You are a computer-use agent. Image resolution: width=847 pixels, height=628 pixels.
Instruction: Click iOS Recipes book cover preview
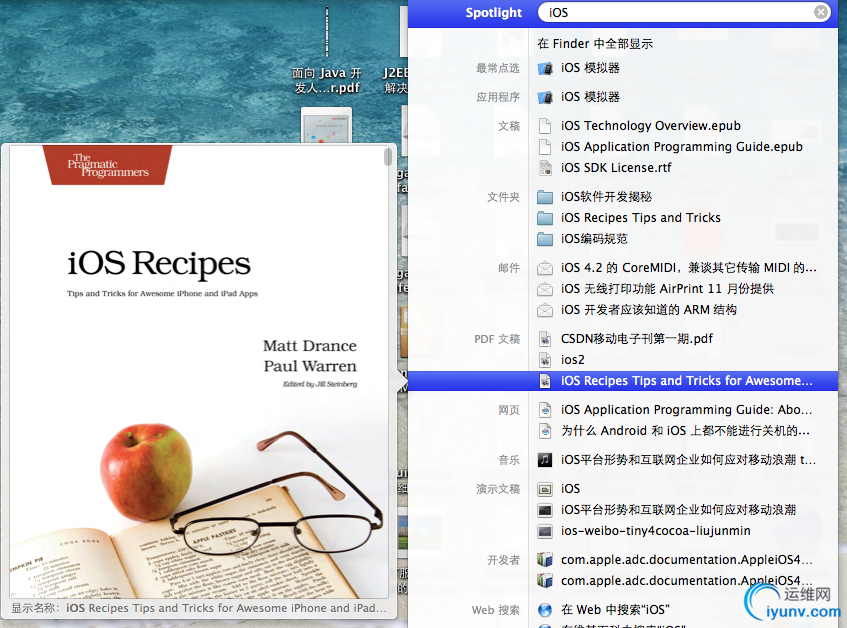[198, 372]
